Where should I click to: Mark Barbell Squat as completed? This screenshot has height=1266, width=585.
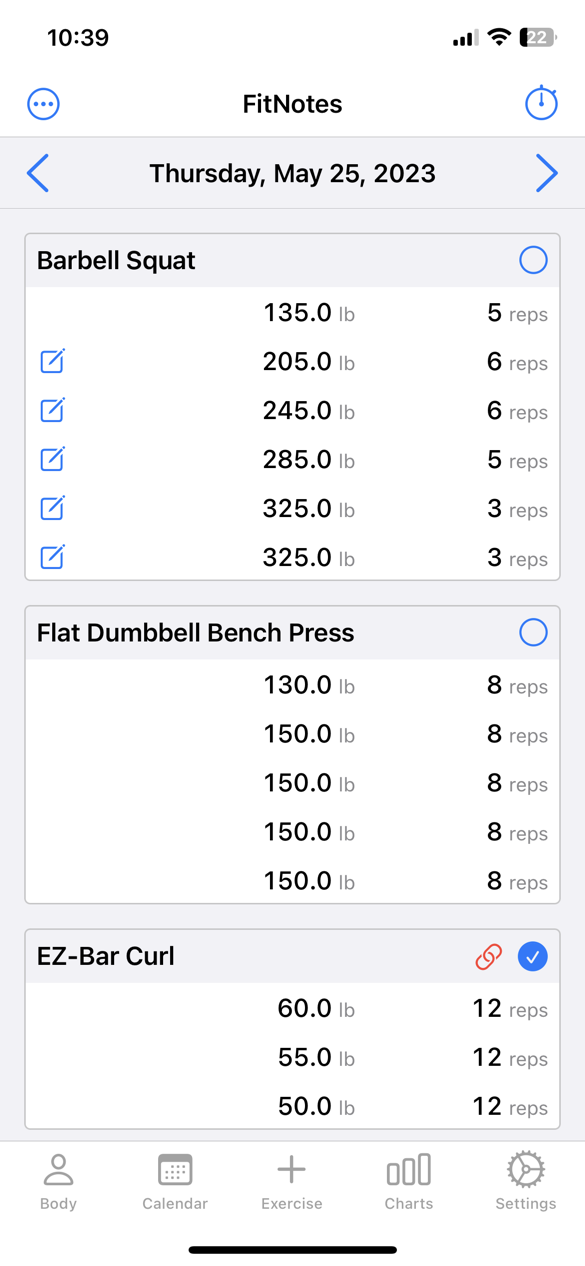(533, 260)
